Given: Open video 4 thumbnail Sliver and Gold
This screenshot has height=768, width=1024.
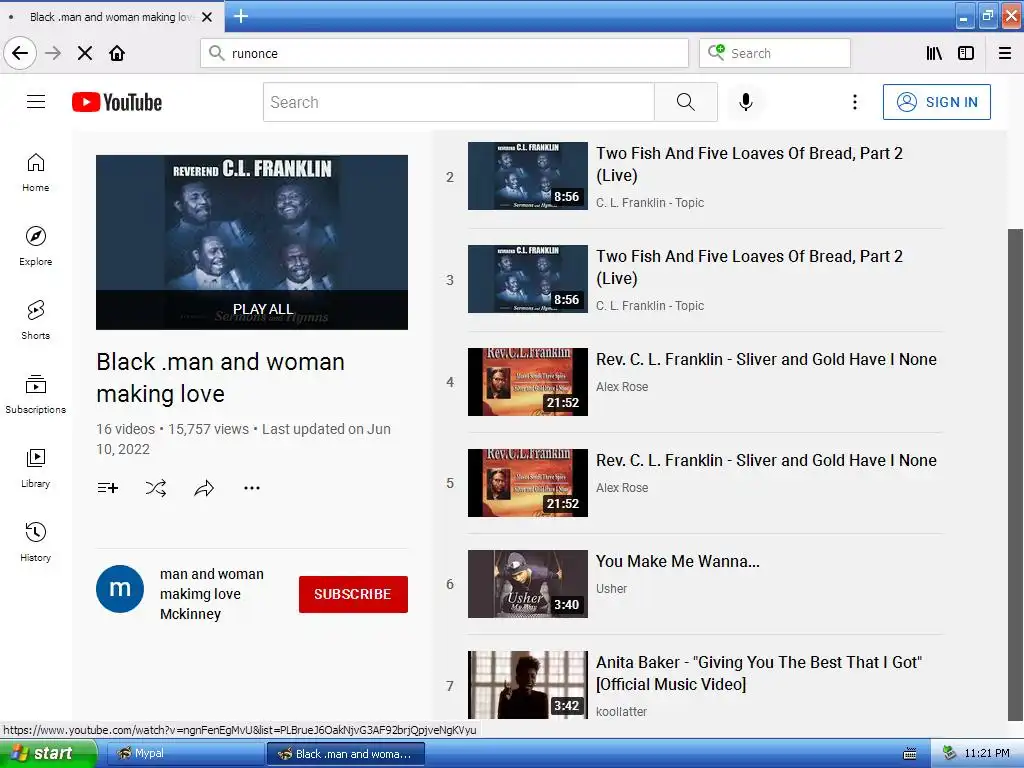Looking at the screenshot, I should pos(528,381).
